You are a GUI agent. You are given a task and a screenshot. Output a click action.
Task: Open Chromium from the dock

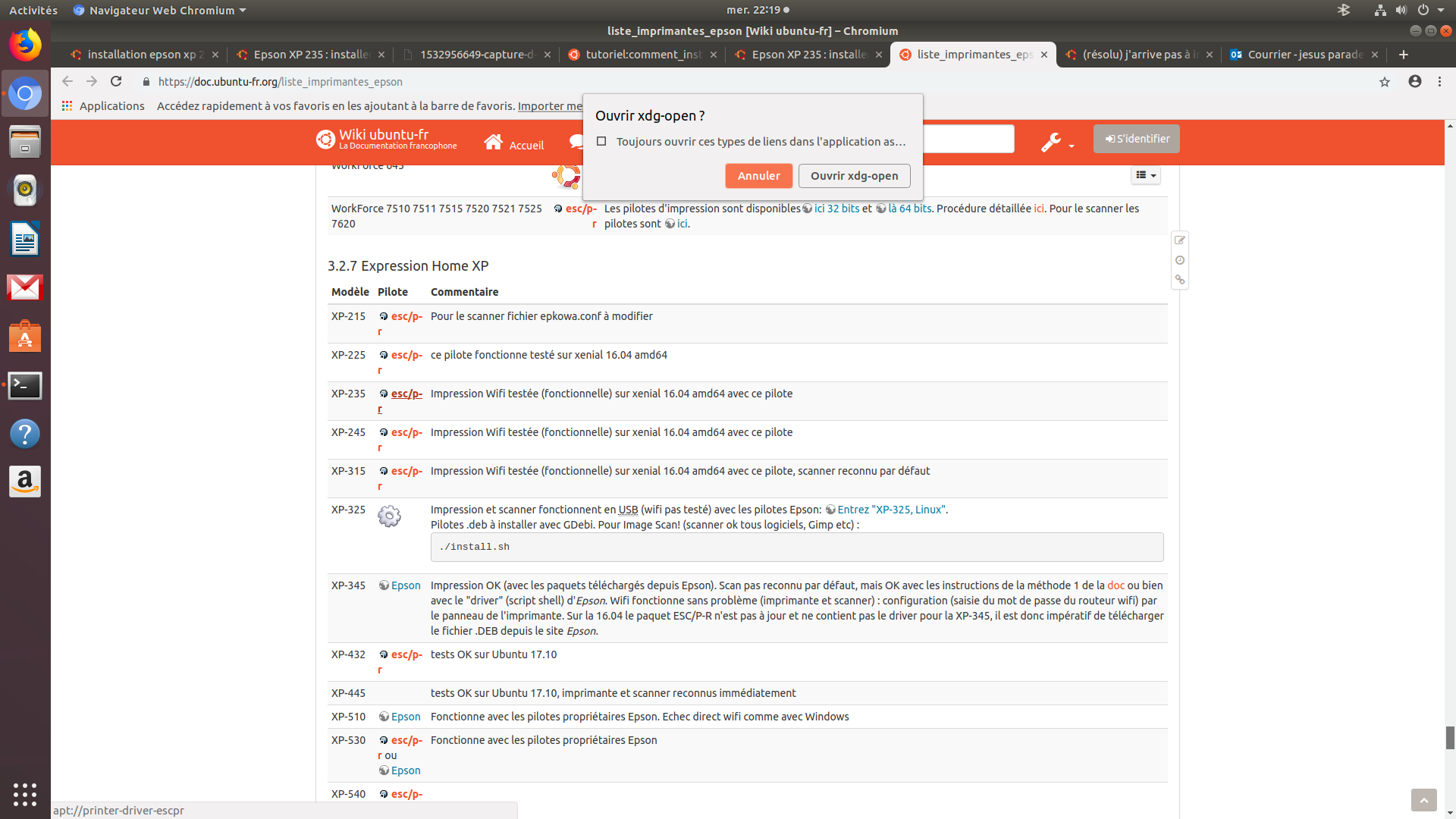coord(25,94)
